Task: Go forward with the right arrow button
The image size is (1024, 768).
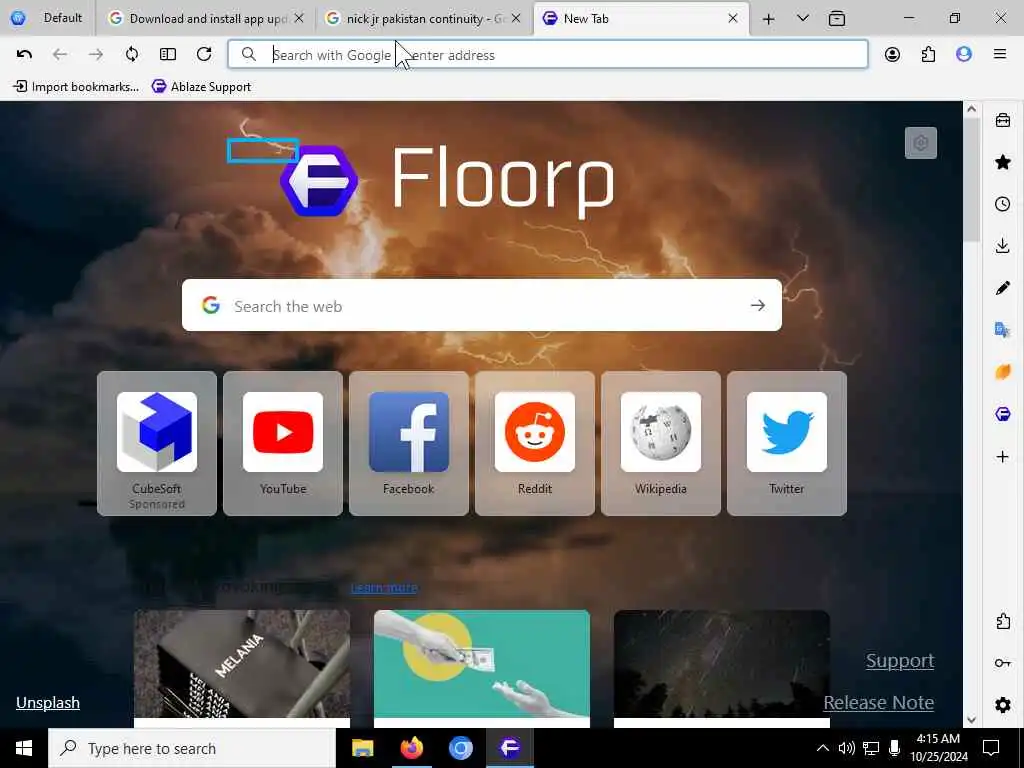Action: 95,54
